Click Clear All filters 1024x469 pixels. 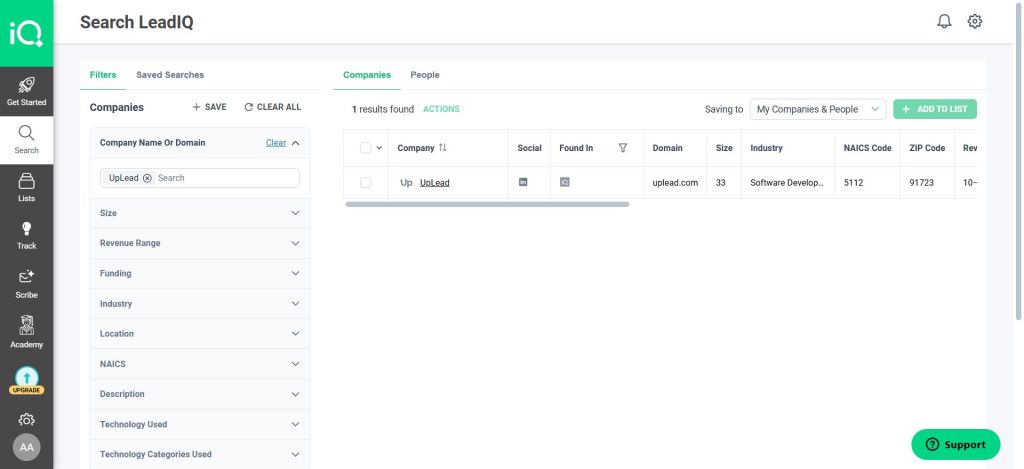tap(272, 107)
